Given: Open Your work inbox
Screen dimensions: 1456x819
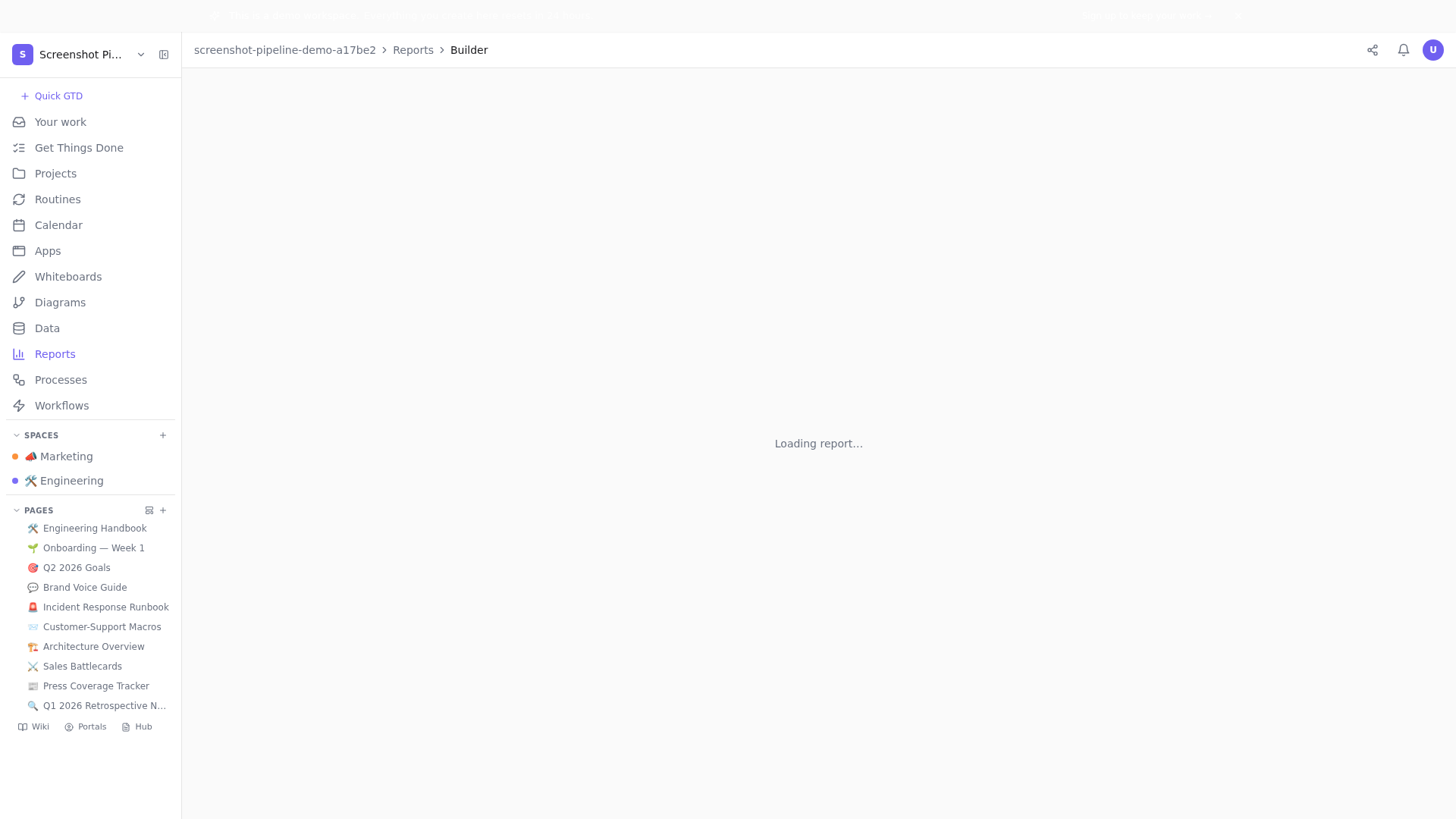Looking at the screenshot, I should (90, 122).
